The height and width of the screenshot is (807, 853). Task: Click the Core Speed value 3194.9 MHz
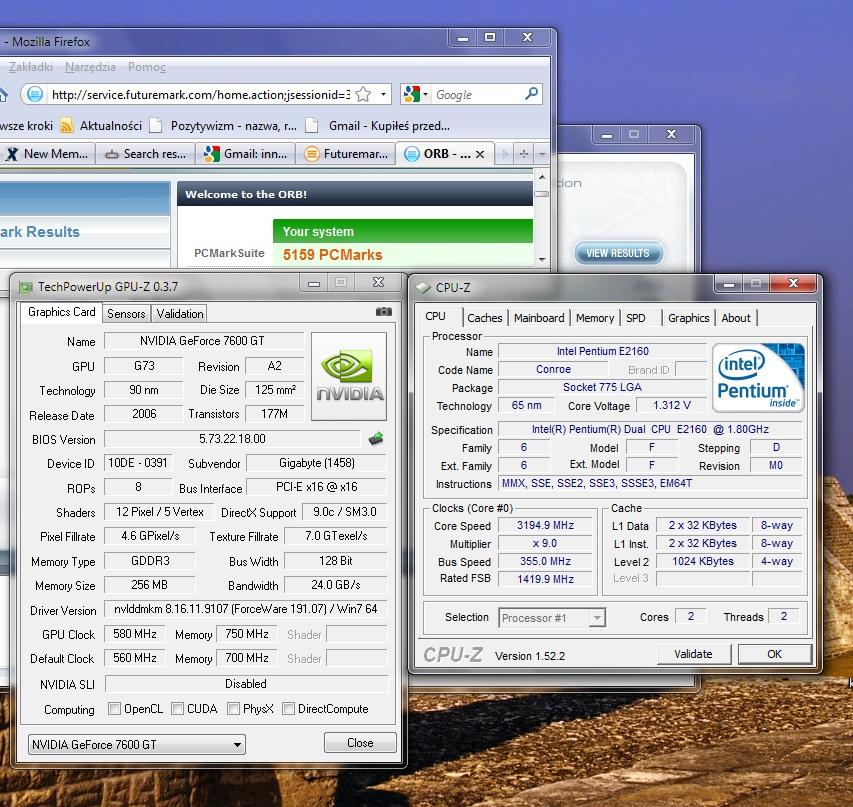(x=545, y=525)
